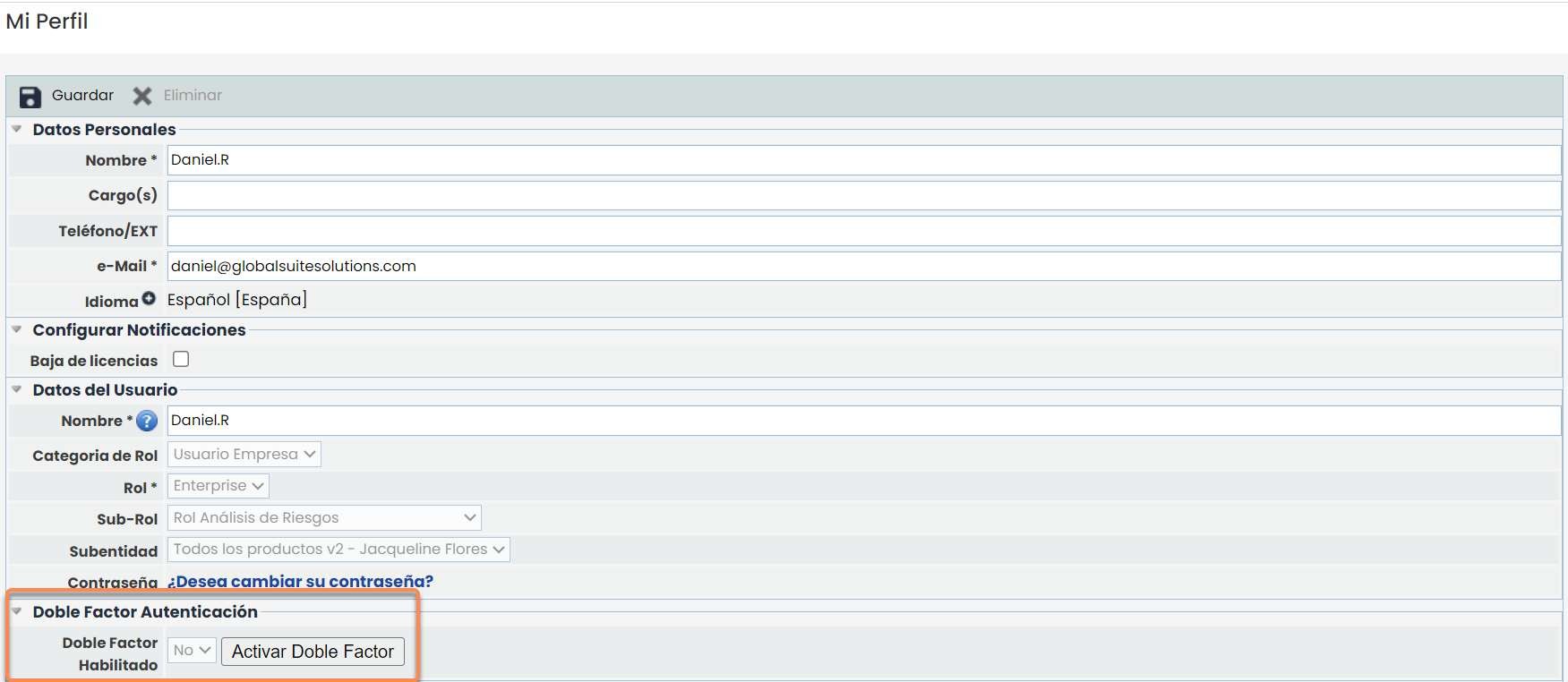Image resolution: width=1568 pixels, height=682 pixels.
Task: Click the Guardar text in toolbar
Action: (x=82, y=96)
